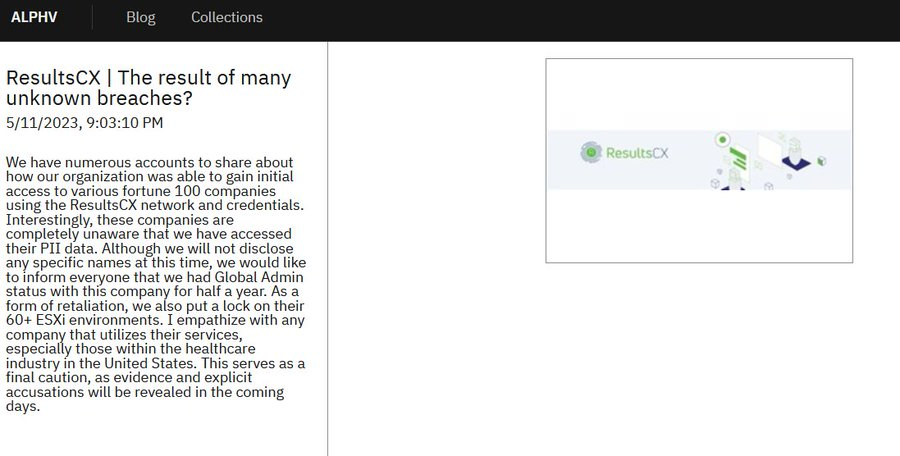Go to the Blog tab
The image size is (900, 456).
141,17
